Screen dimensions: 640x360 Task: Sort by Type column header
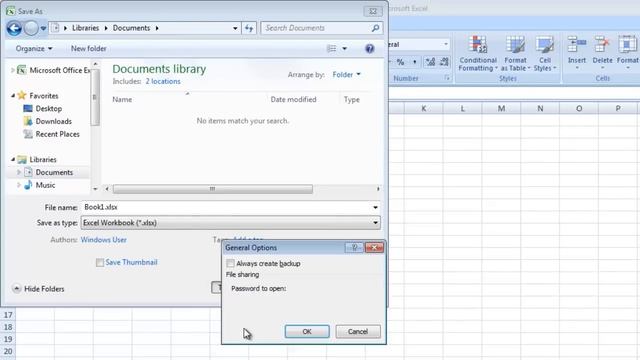coord(351,99)
